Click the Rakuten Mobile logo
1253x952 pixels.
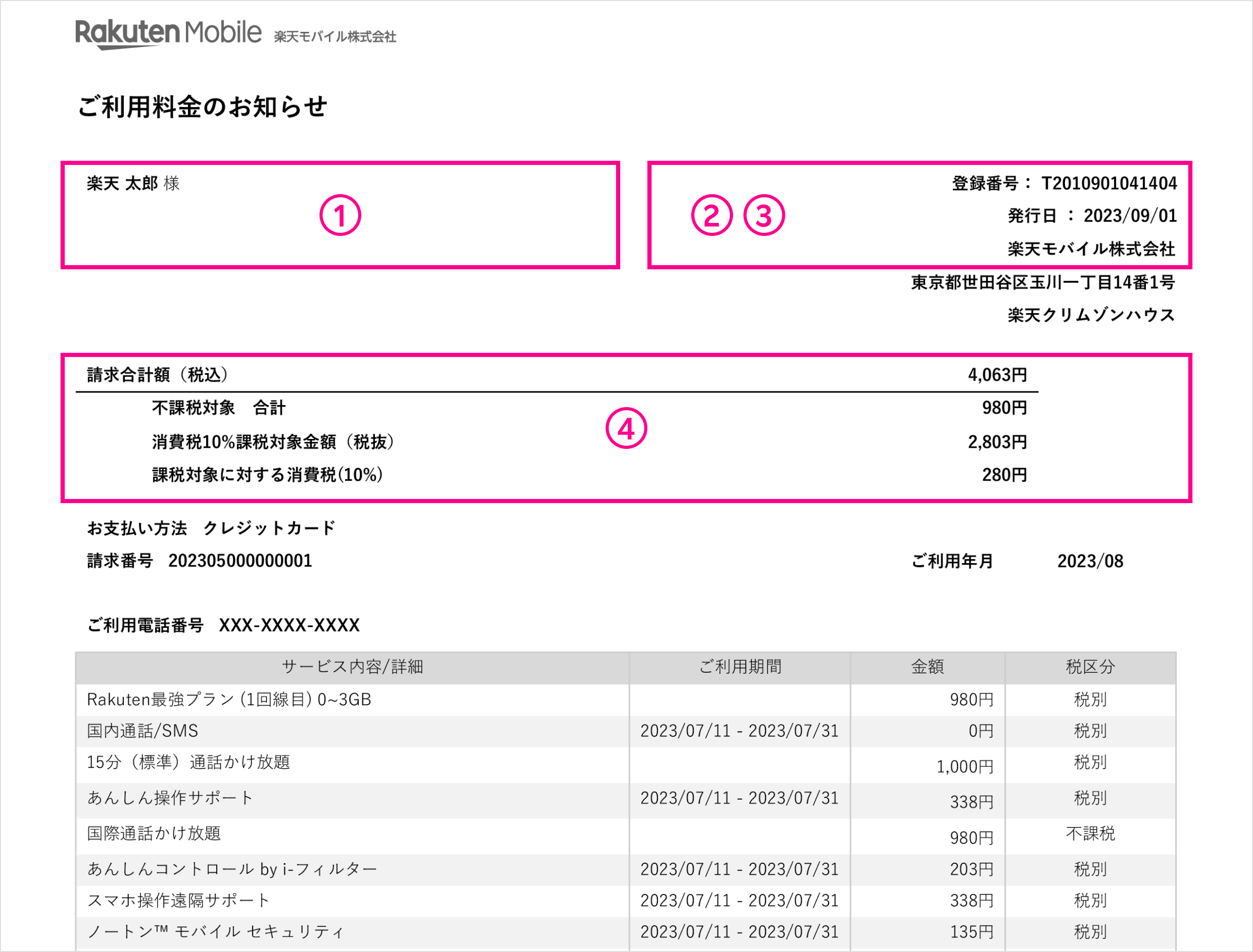point(168,34)
